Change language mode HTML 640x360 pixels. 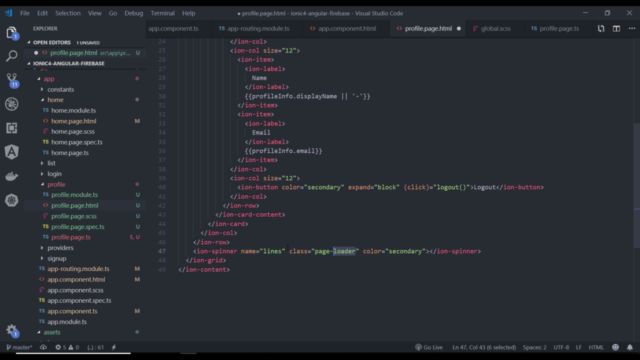(596, 347)
